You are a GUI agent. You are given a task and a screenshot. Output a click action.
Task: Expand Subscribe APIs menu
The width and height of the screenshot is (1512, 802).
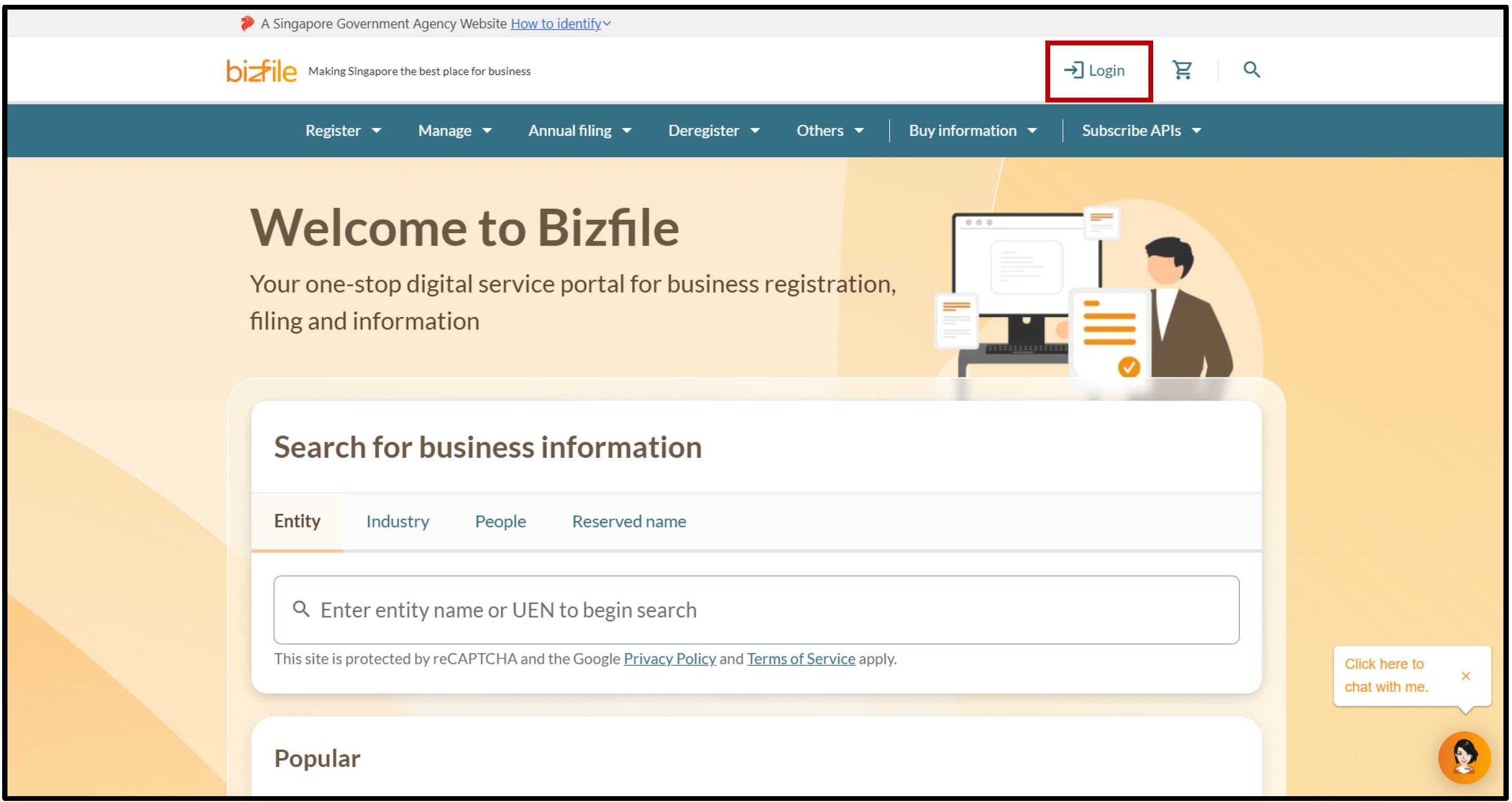1141,130
